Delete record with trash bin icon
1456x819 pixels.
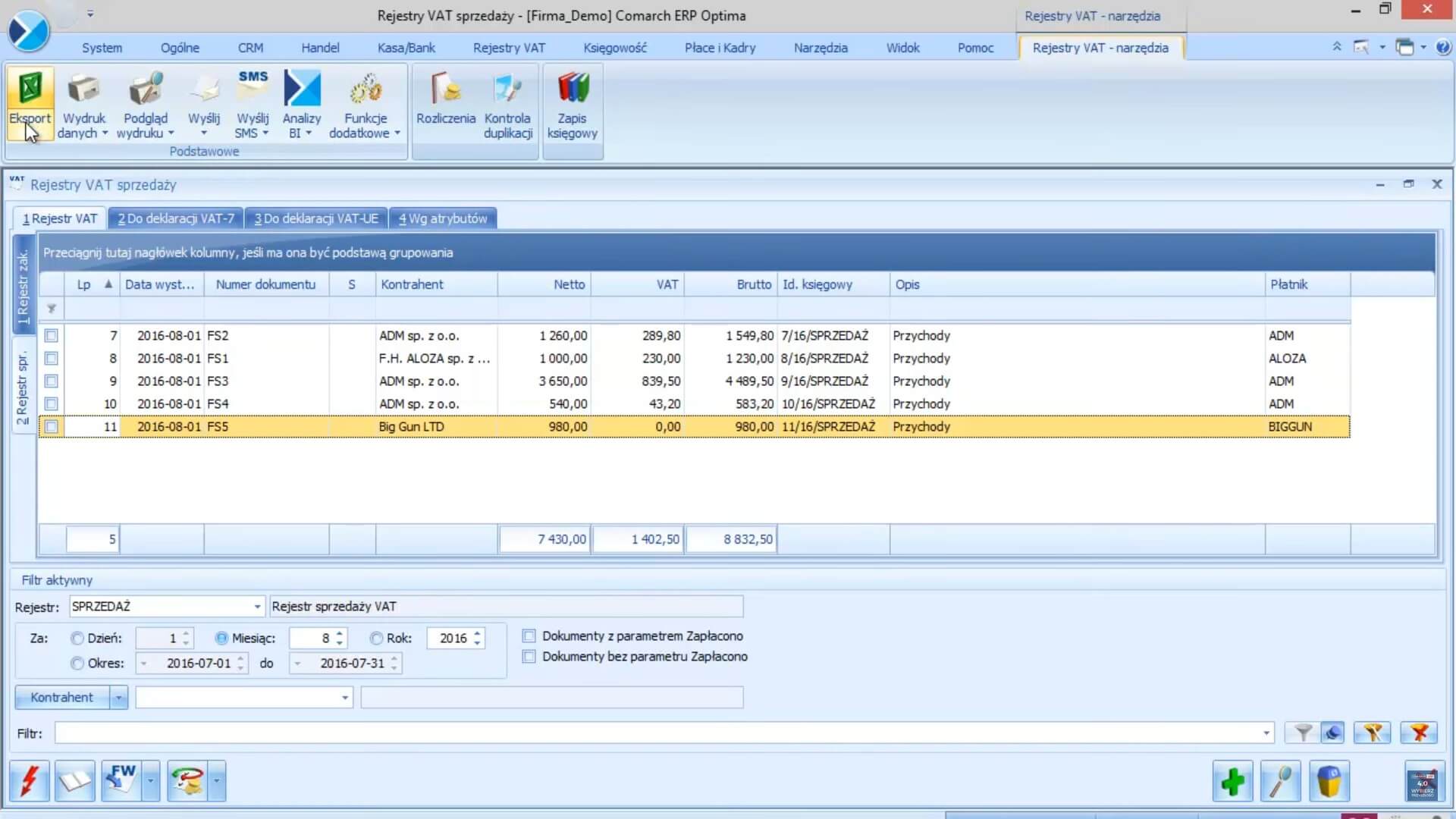pos(1329,780)
